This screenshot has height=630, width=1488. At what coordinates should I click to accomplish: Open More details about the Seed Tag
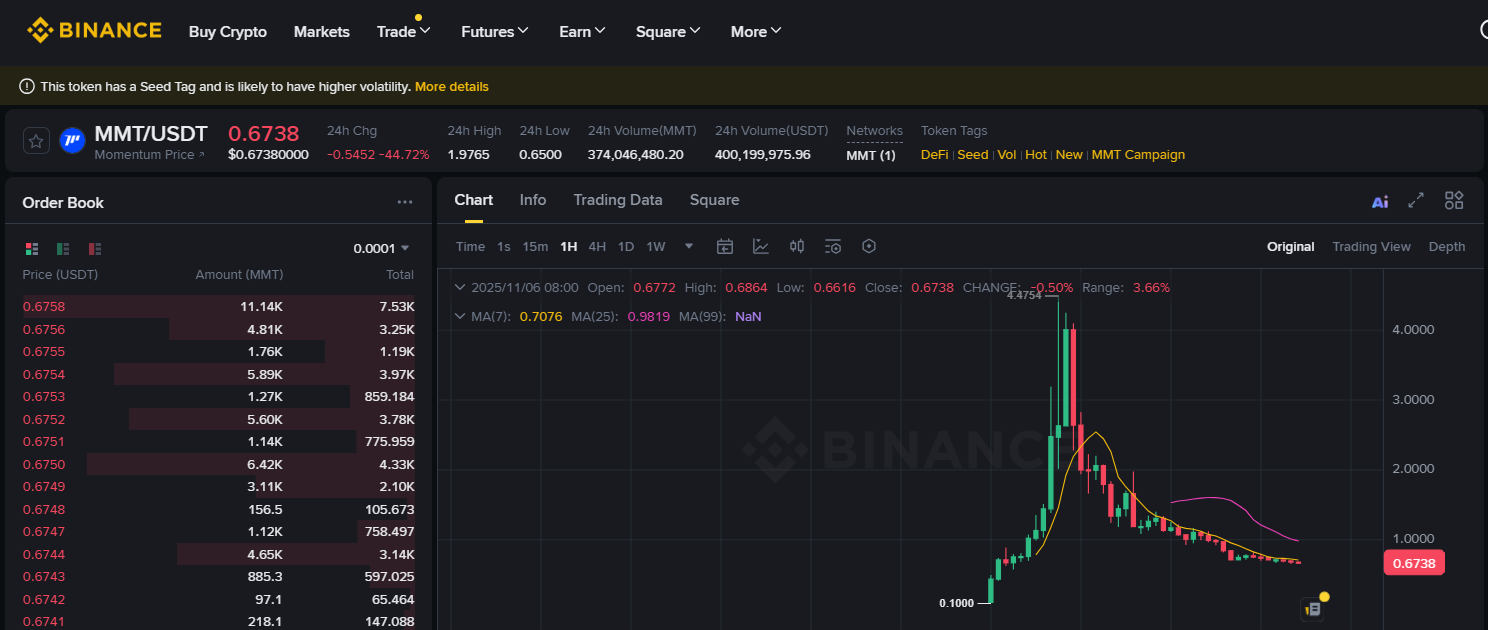click(x=452, y=86)
